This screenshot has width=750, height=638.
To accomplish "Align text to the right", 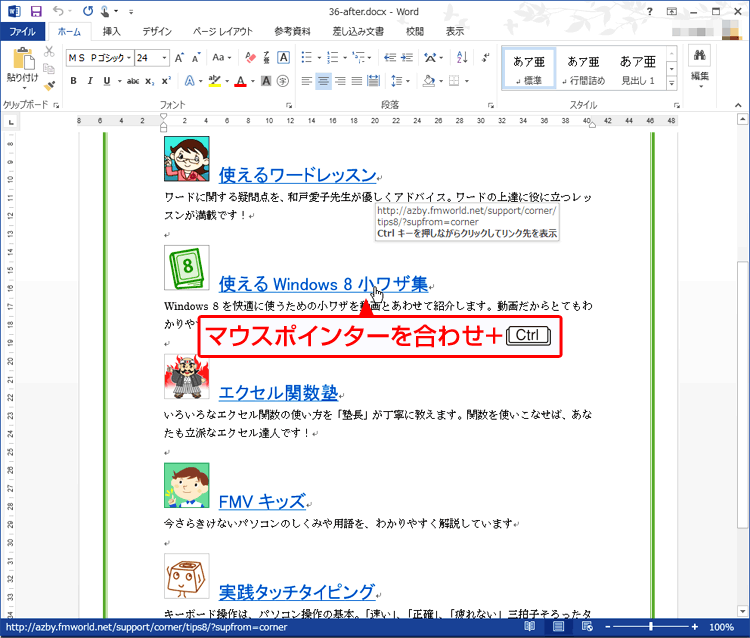I will click(340, 81).
